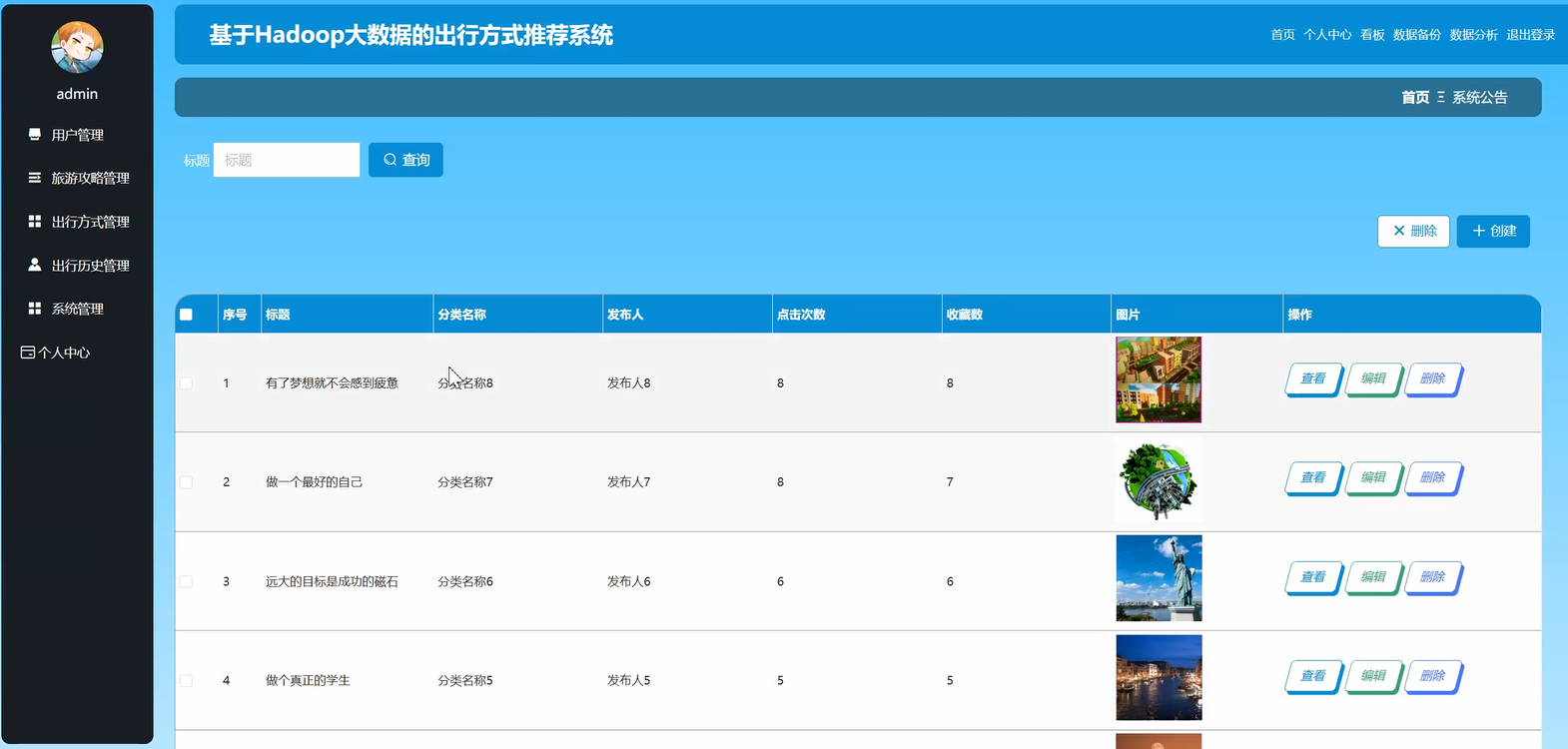Open 个人中心 in top navigation
The image size is (1568, 749).
coord(1327,35)
